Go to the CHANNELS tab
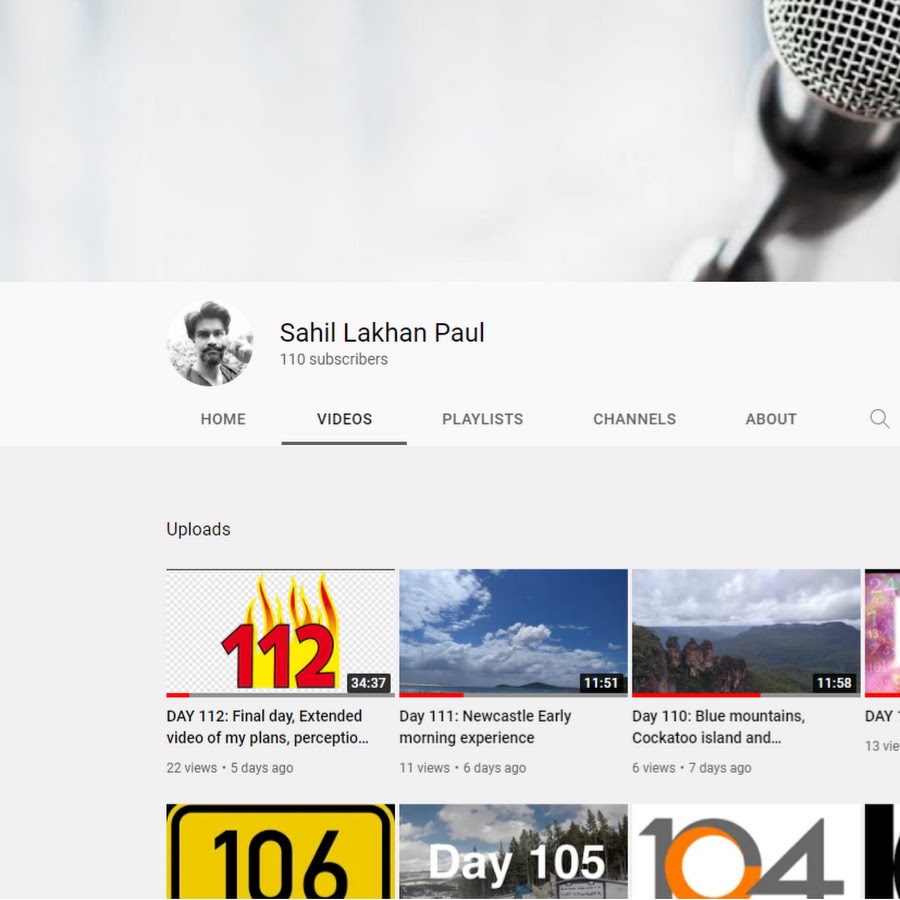The width and height of the screenshot is (900, 900). (x=634, y=419)
